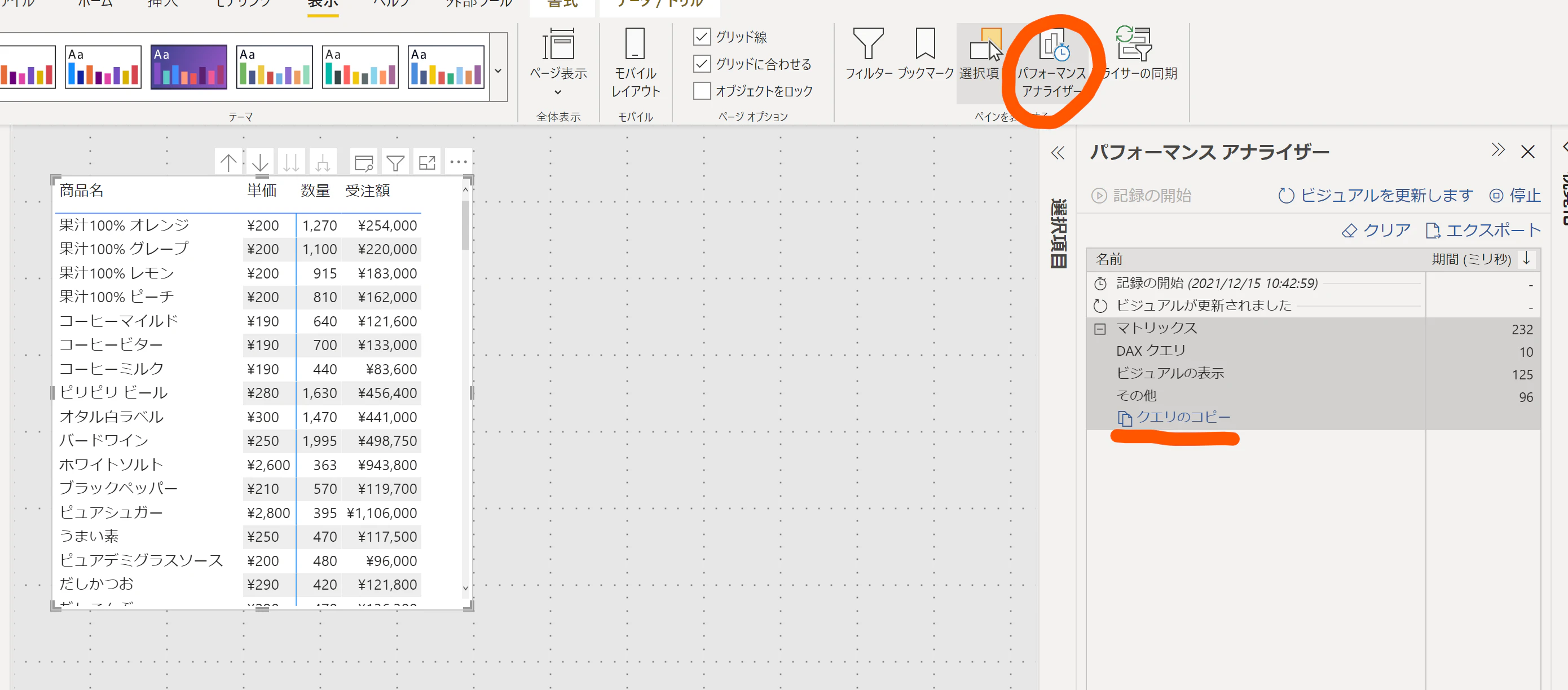Open focus mode for the matrix
This screenshot has width=1568, height=690.
tap(427, 162)
